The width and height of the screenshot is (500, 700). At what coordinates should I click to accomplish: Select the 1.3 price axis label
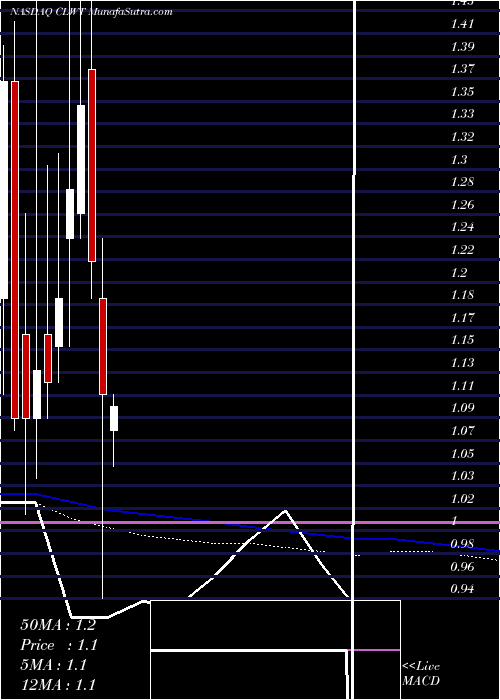459,160
